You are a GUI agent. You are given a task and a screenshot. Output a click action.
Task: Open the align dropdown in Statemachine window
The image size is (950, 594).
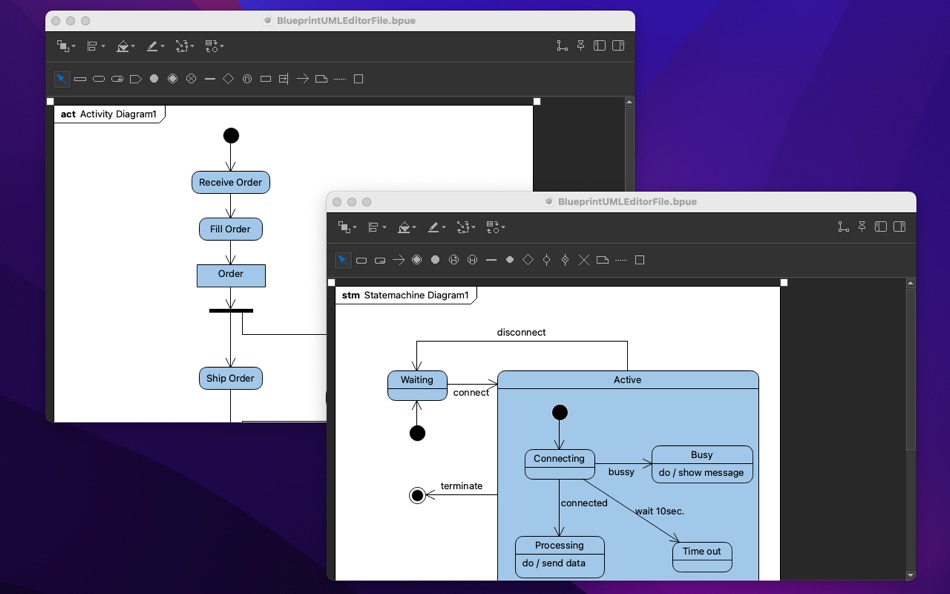[376, 227]
